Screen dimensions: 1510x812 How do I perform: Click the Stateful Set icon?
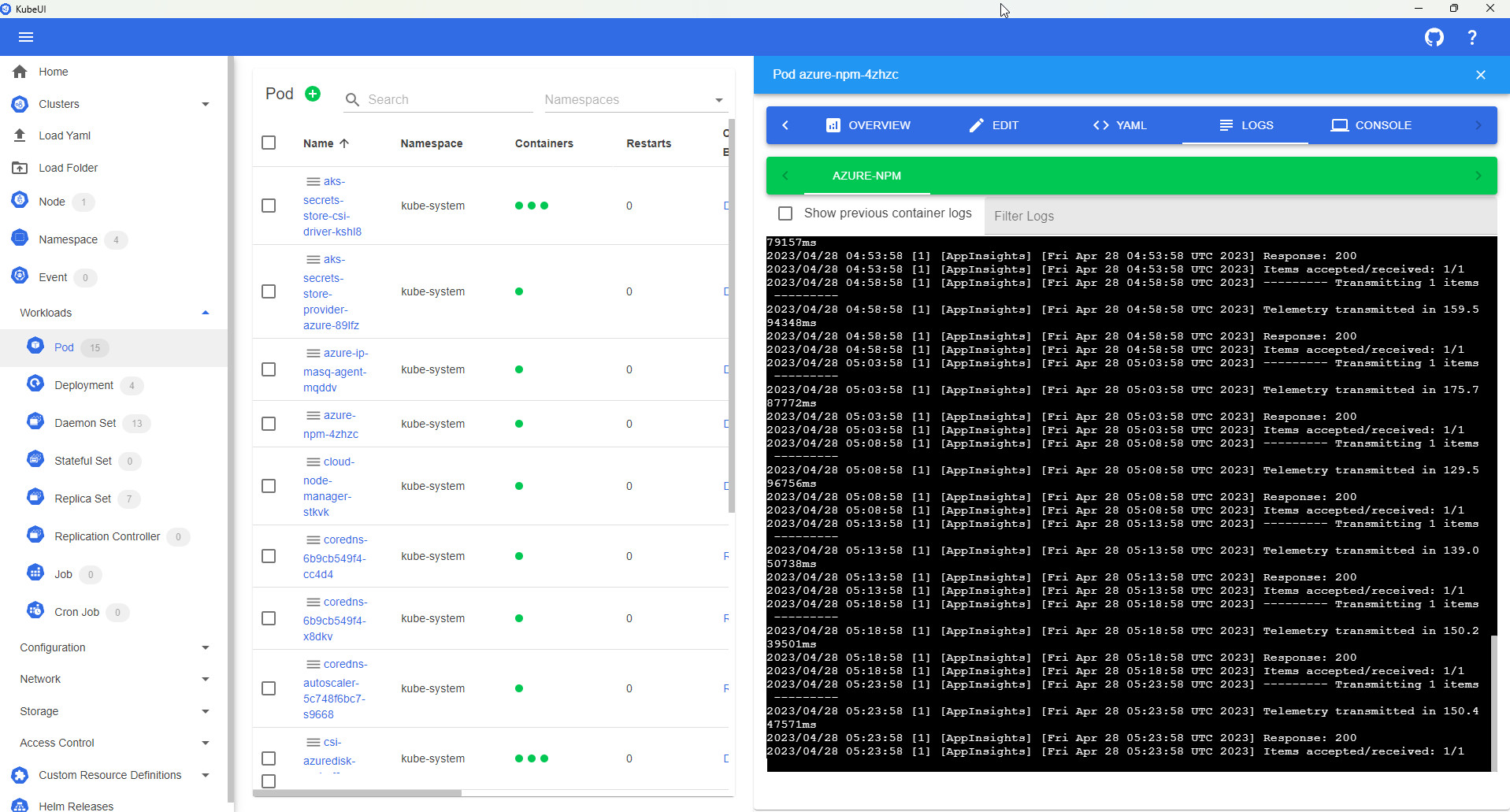(x=35, y=460)
